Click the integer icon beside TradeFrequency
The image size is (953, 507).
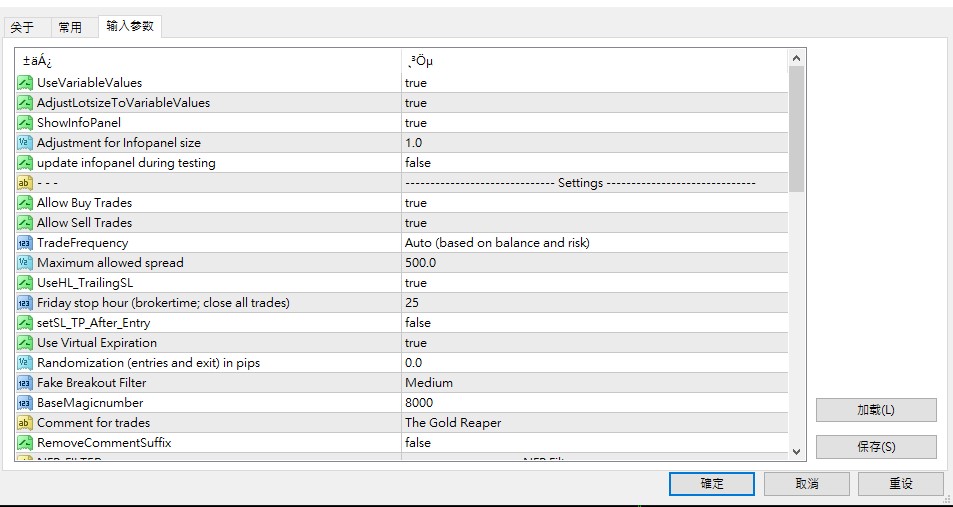[25, 243]
